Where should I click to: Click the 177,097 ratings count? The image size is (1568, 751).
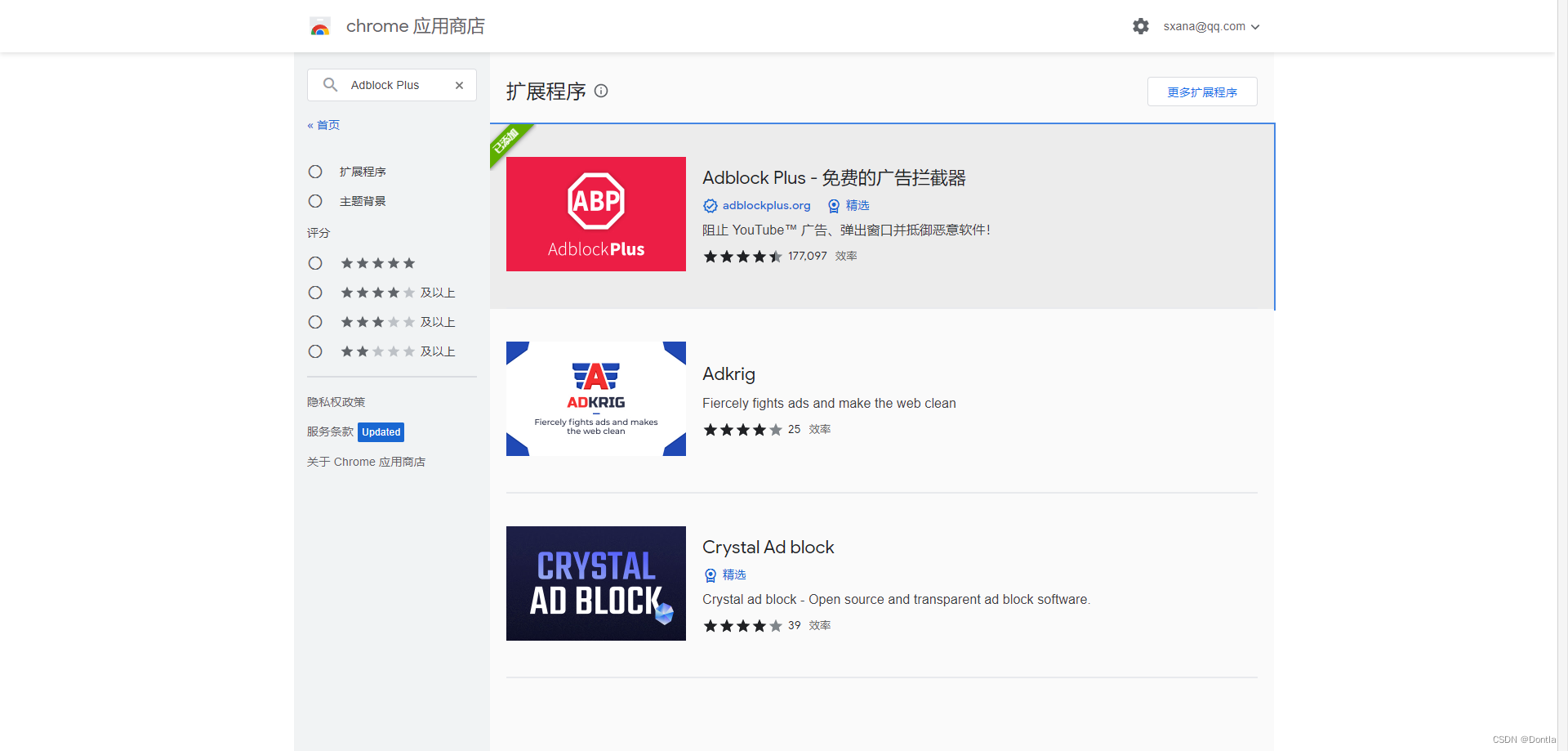click(808, 256)
